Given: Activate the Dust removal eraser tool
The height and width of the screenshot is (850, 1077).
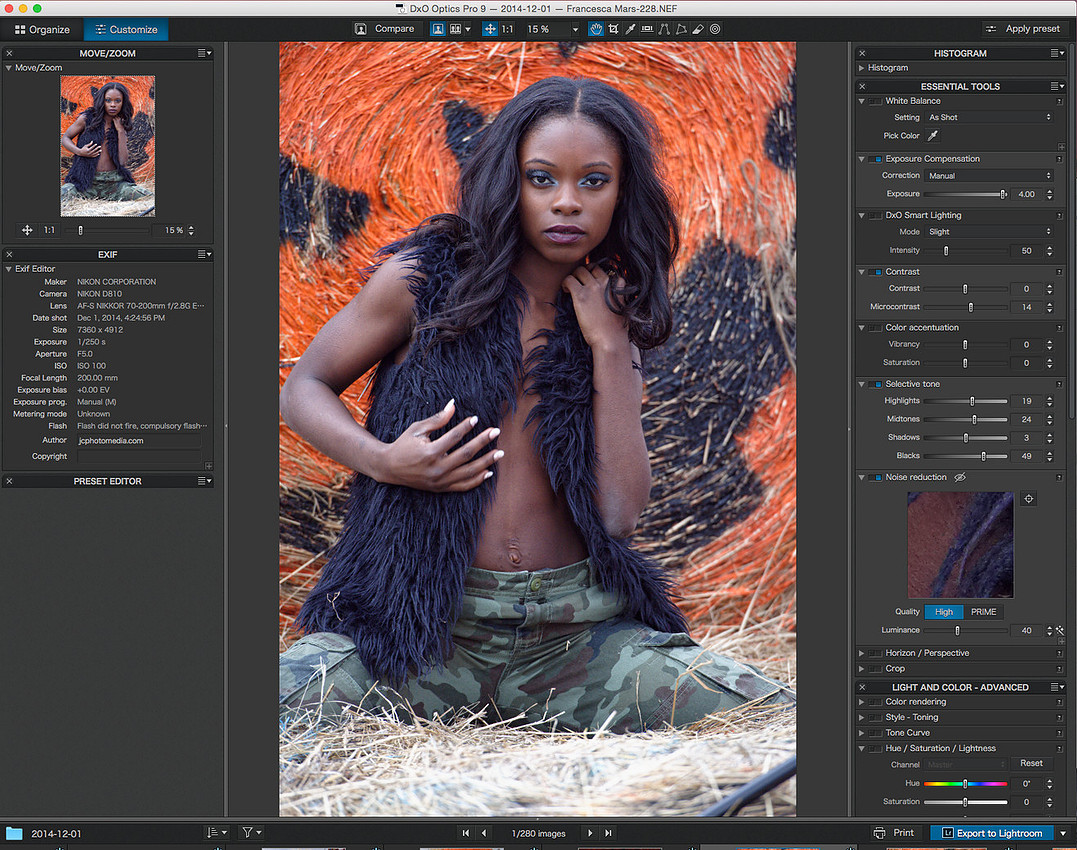Looking at the screenshot, I should coord(698,29).
